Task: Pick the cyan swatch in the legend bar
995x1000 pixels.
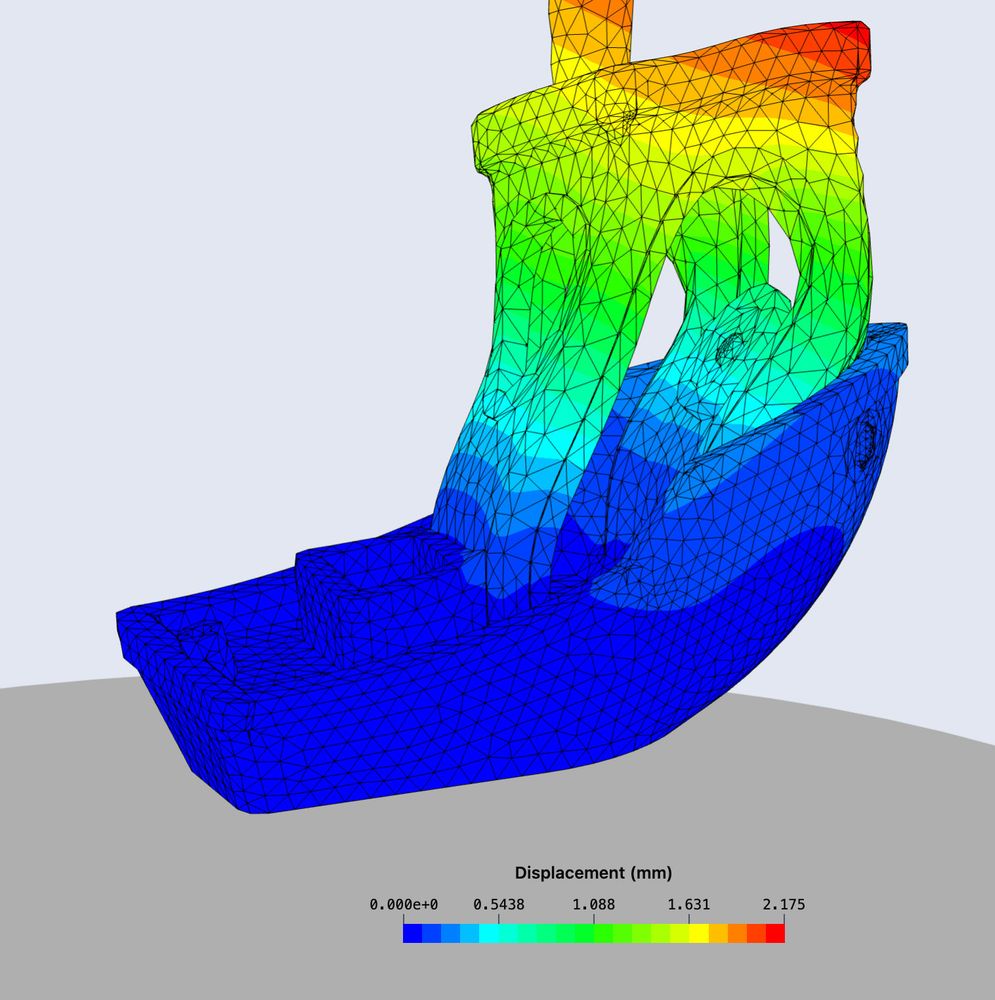Action: coord(489,934)
